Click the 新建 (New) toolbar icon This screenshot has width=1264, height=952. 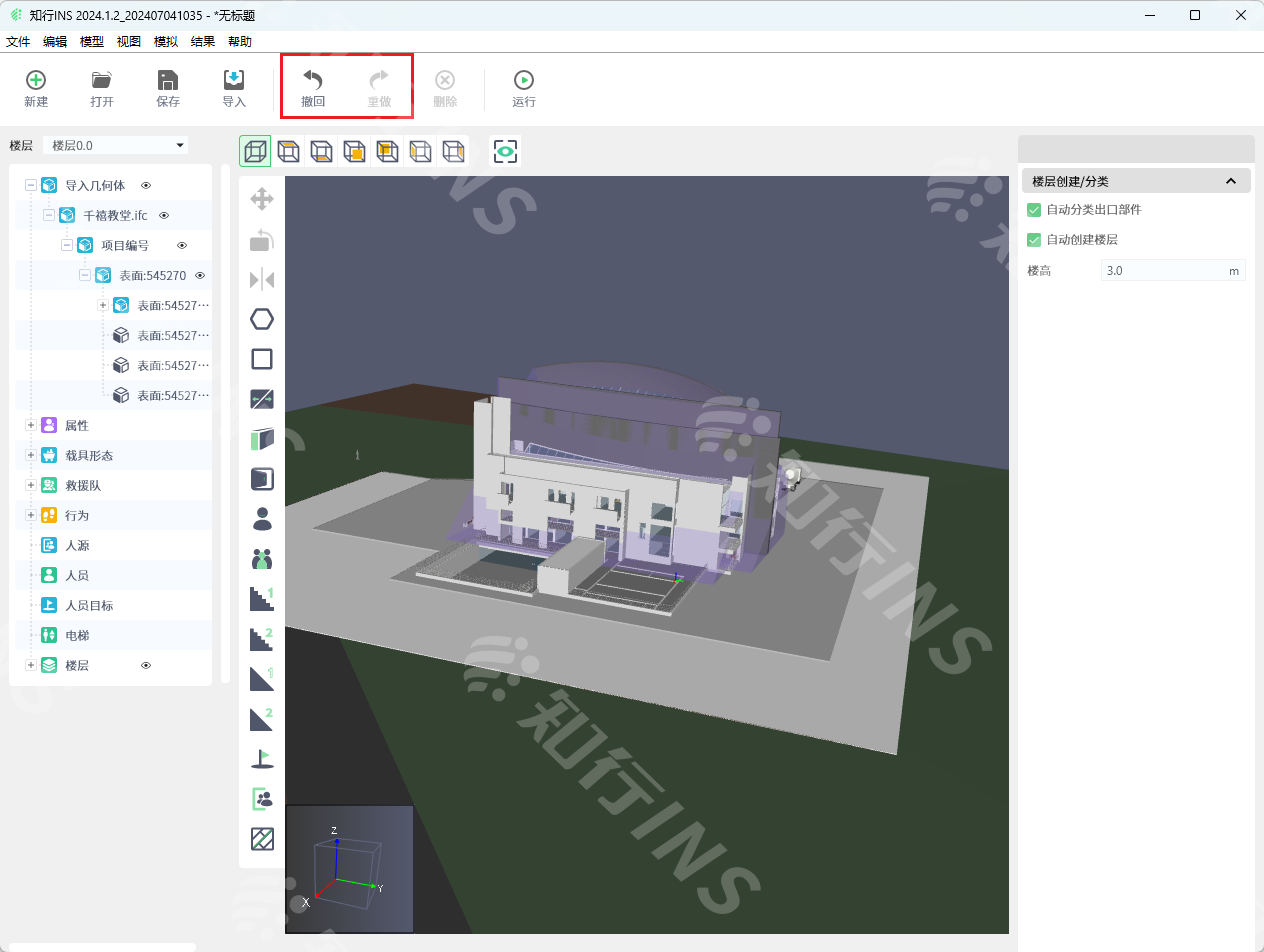coord(36,81)
